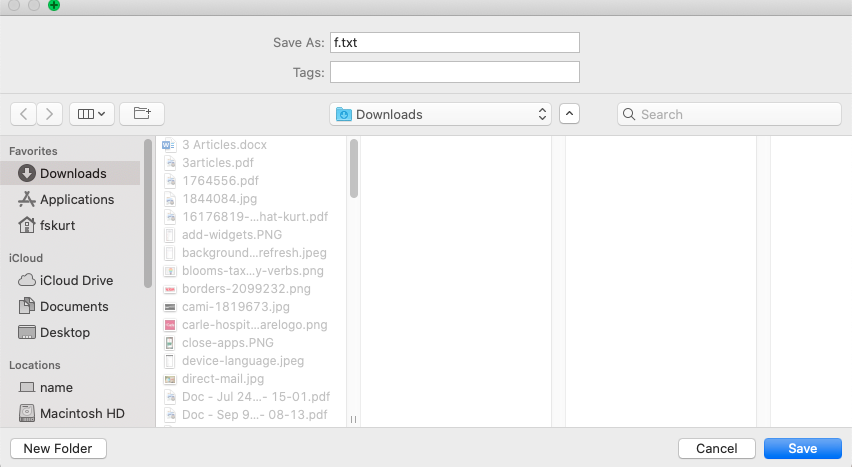
Task: Click the Search field
Action: pyautogui.click(x=729, y=114)
